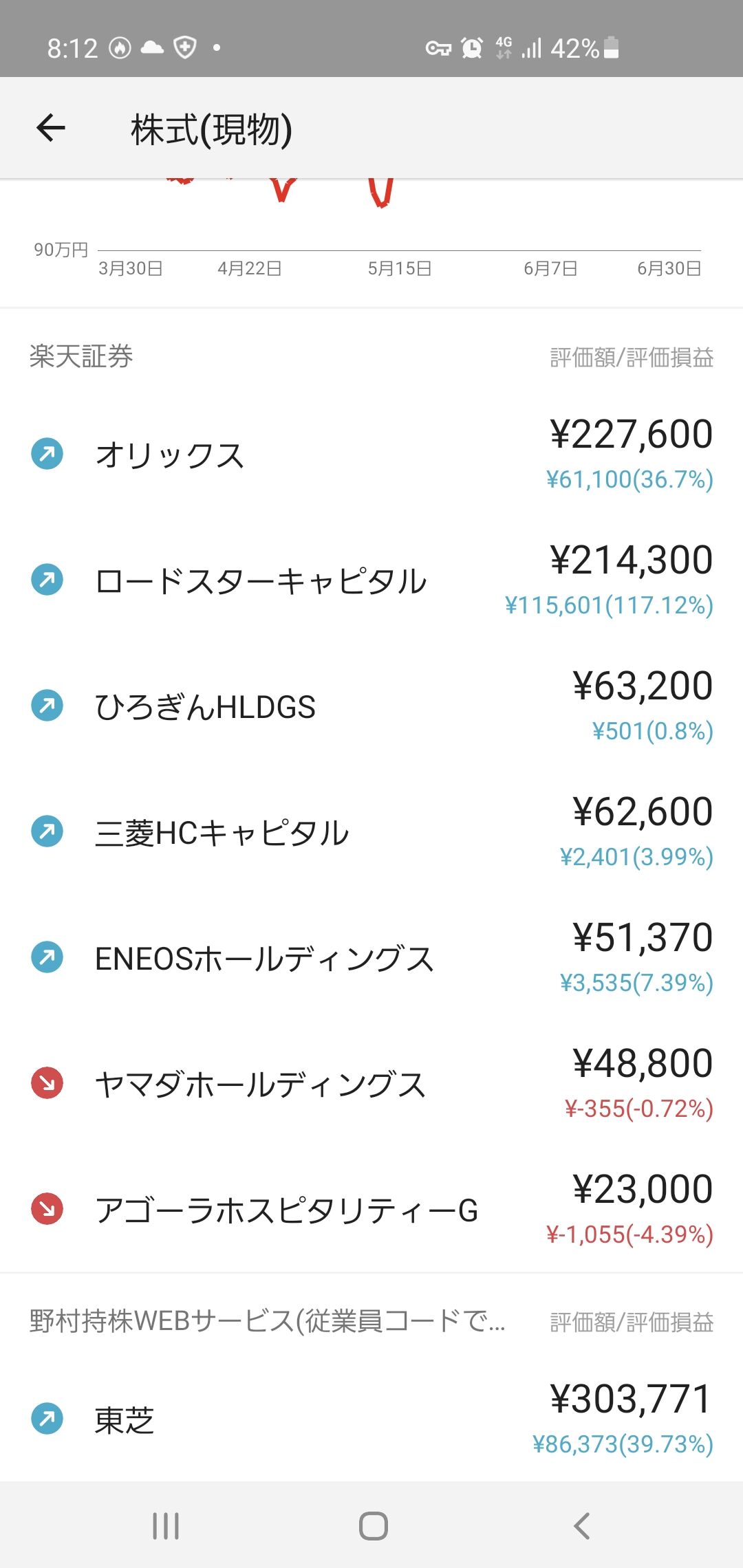Screen dimensions: 743x1568
Task: Tap the up-trend icon beside オリックス
Action: pos(47,454)
